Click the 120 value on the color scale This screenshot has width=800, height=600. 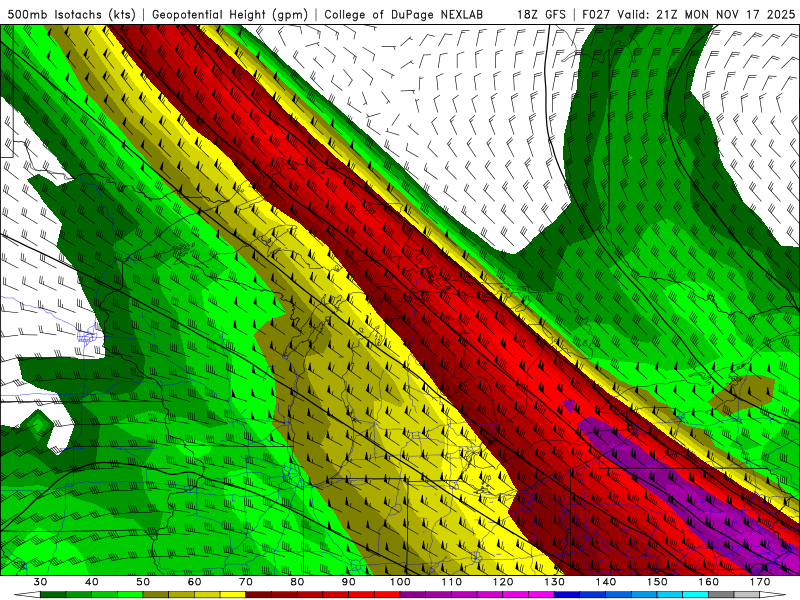tap(503, 582)
